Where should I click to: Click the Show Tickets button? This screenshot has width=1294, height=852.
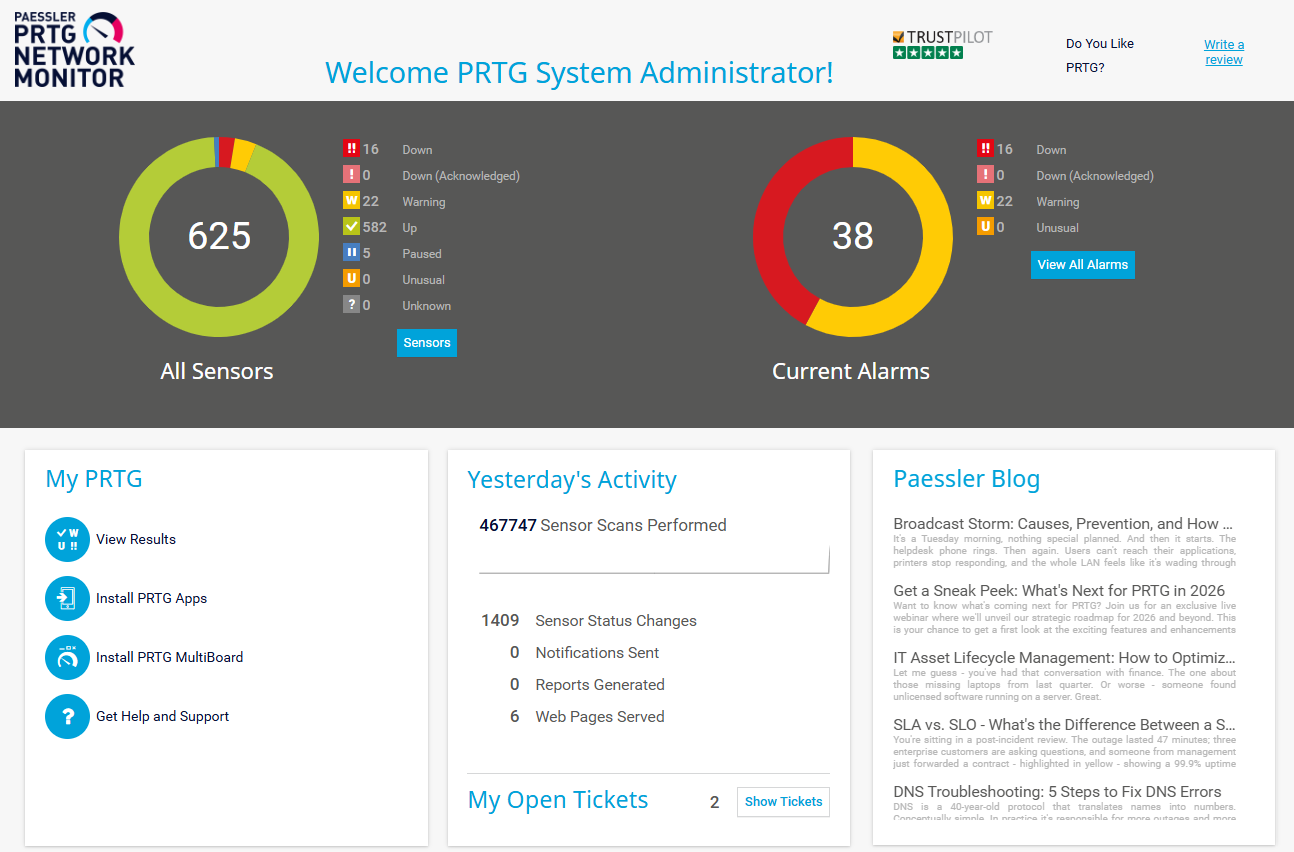coord(783,802)
